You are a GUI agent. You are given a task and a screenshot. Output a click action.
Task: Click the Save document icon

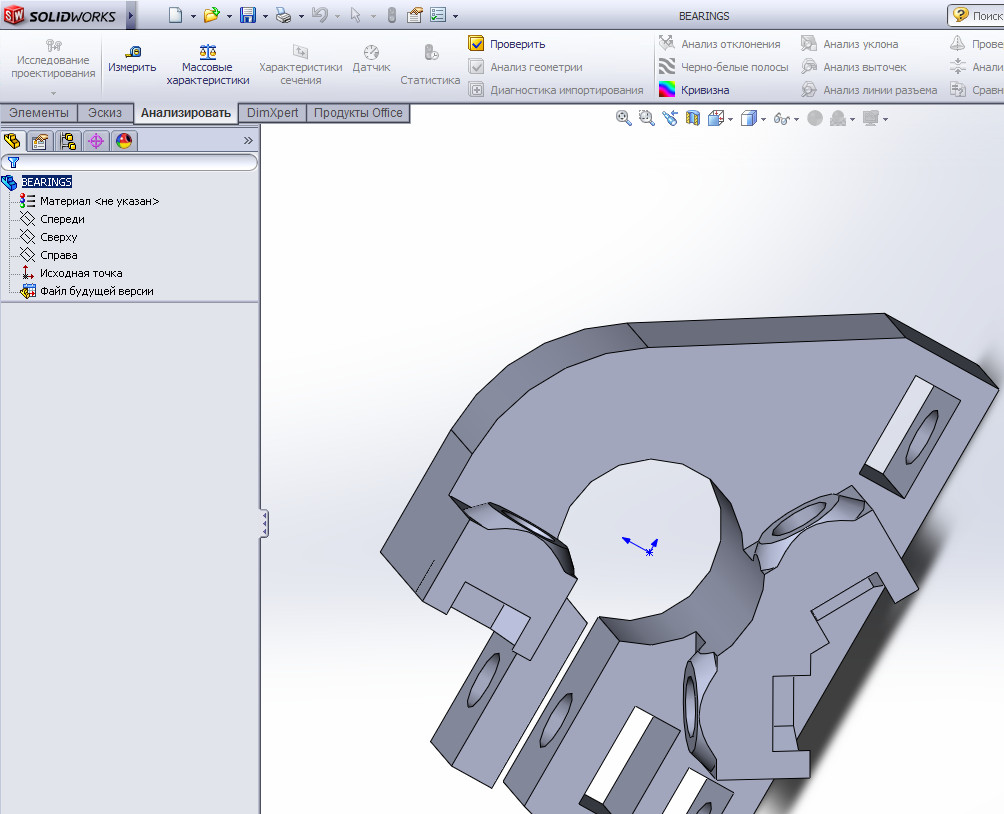coord(247,15)
